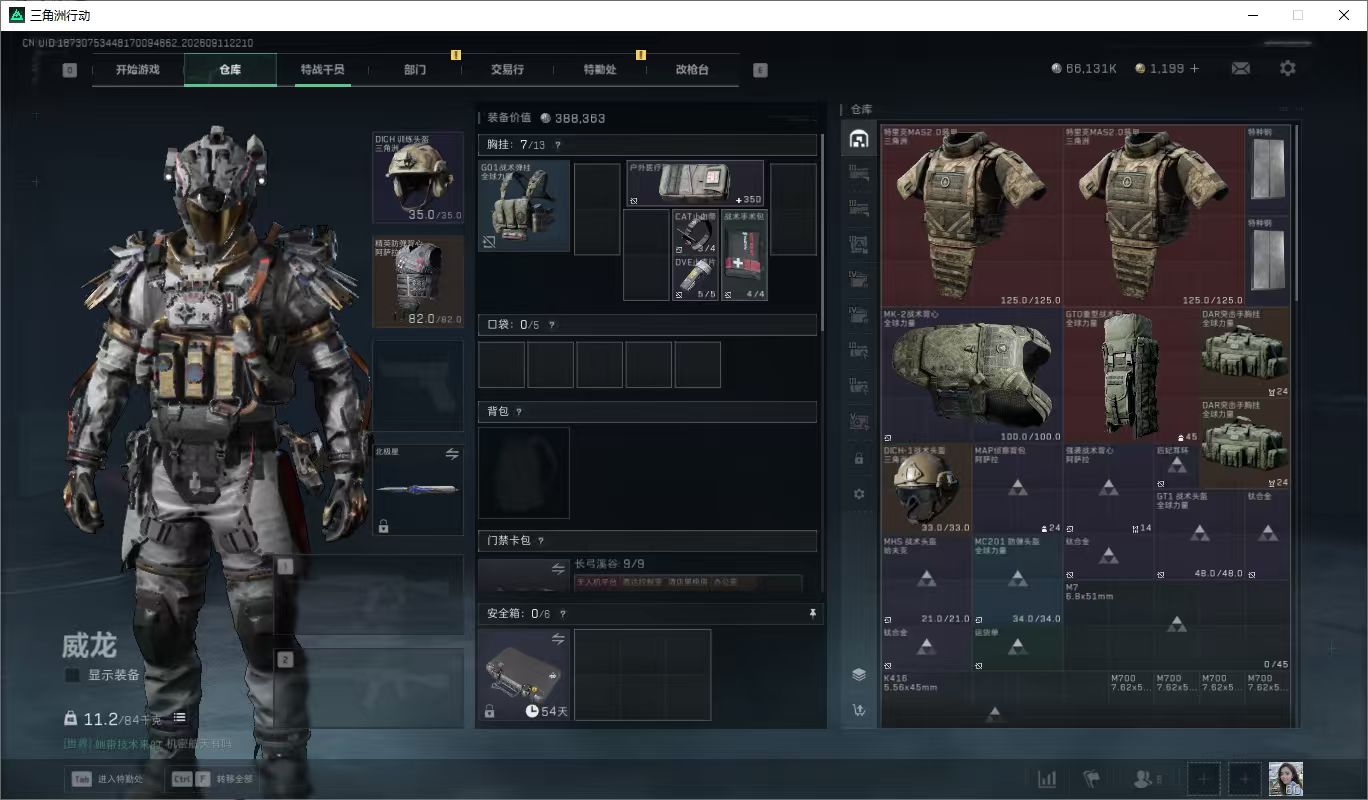Image resolution: width=1368 pixels, height=800 pixels.
Task: Open the mail envelope icon
Action: [x=1240, y=68]
